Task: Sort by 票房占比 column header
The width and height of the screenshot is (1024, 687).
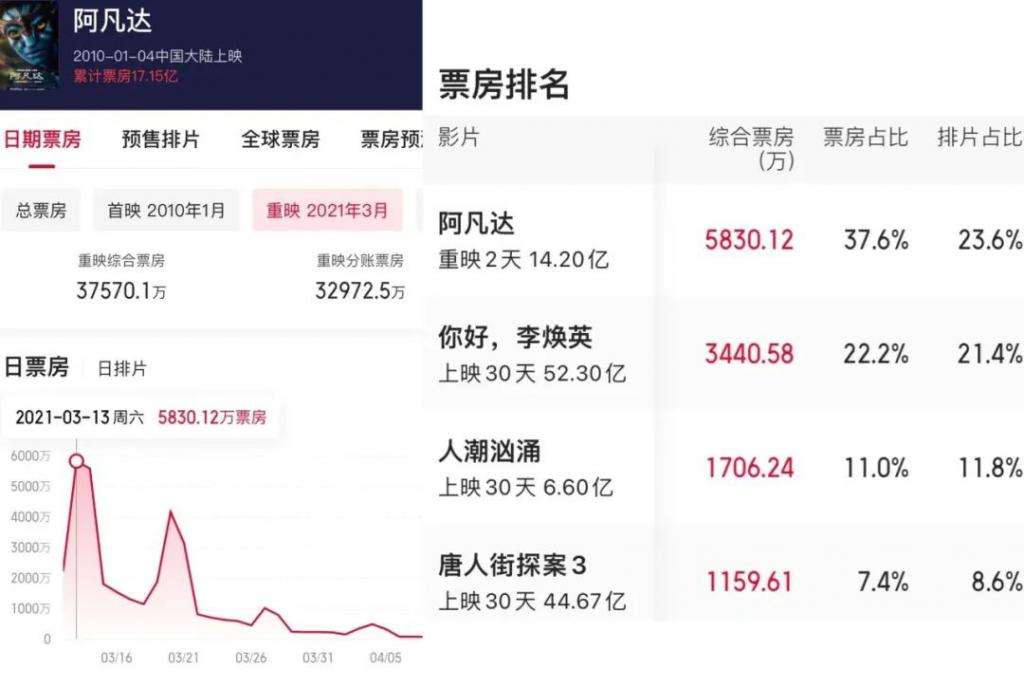Action: [865, 137]
